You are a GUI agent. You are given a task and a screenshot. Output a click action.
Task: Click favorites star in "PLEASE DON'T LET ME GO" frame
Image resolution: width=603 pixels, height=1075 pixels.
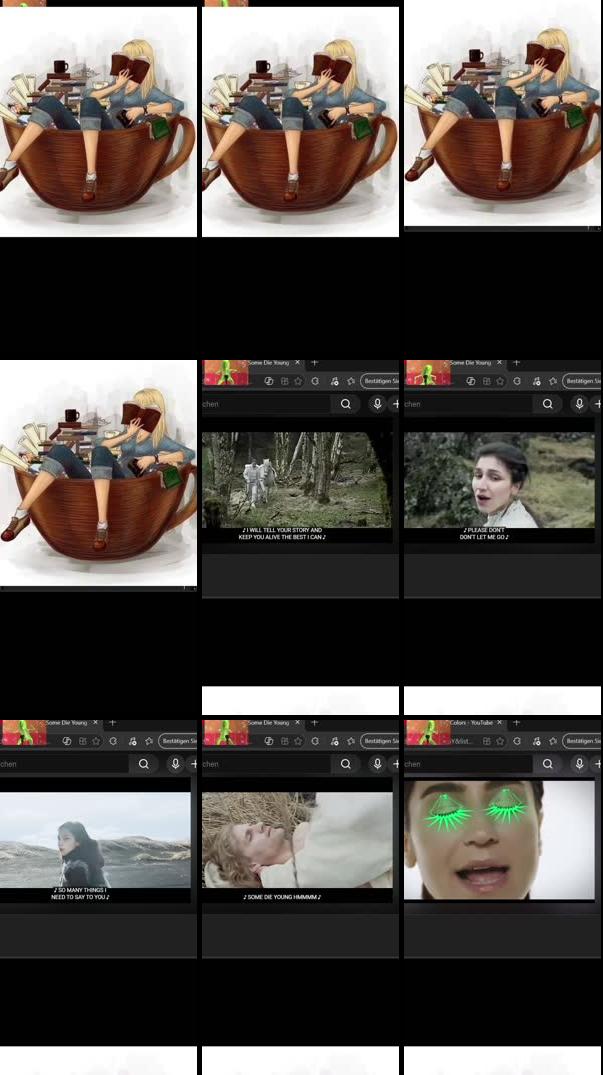click(500, 381)
